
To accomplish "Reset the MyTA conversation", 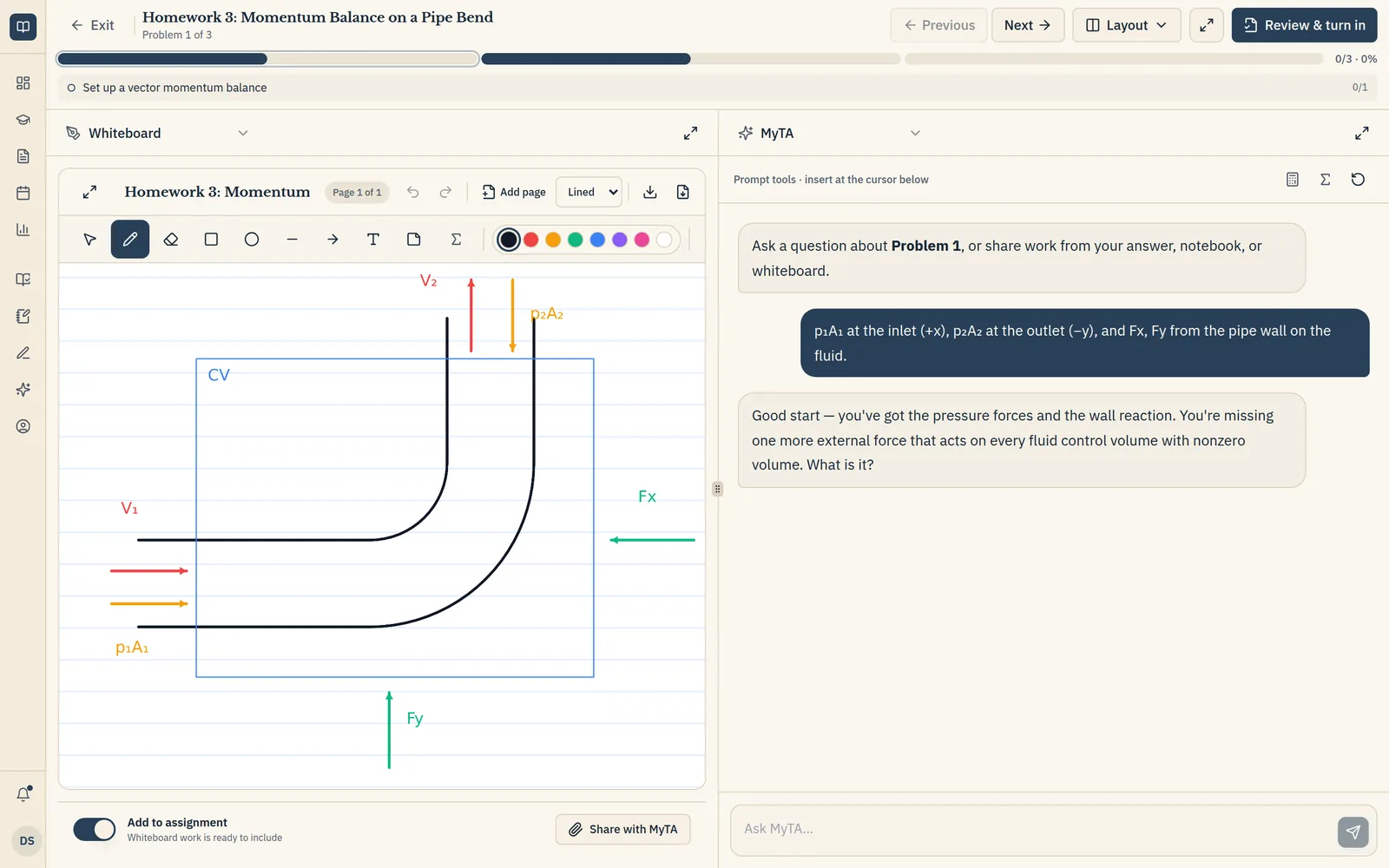I will 1359,180.
